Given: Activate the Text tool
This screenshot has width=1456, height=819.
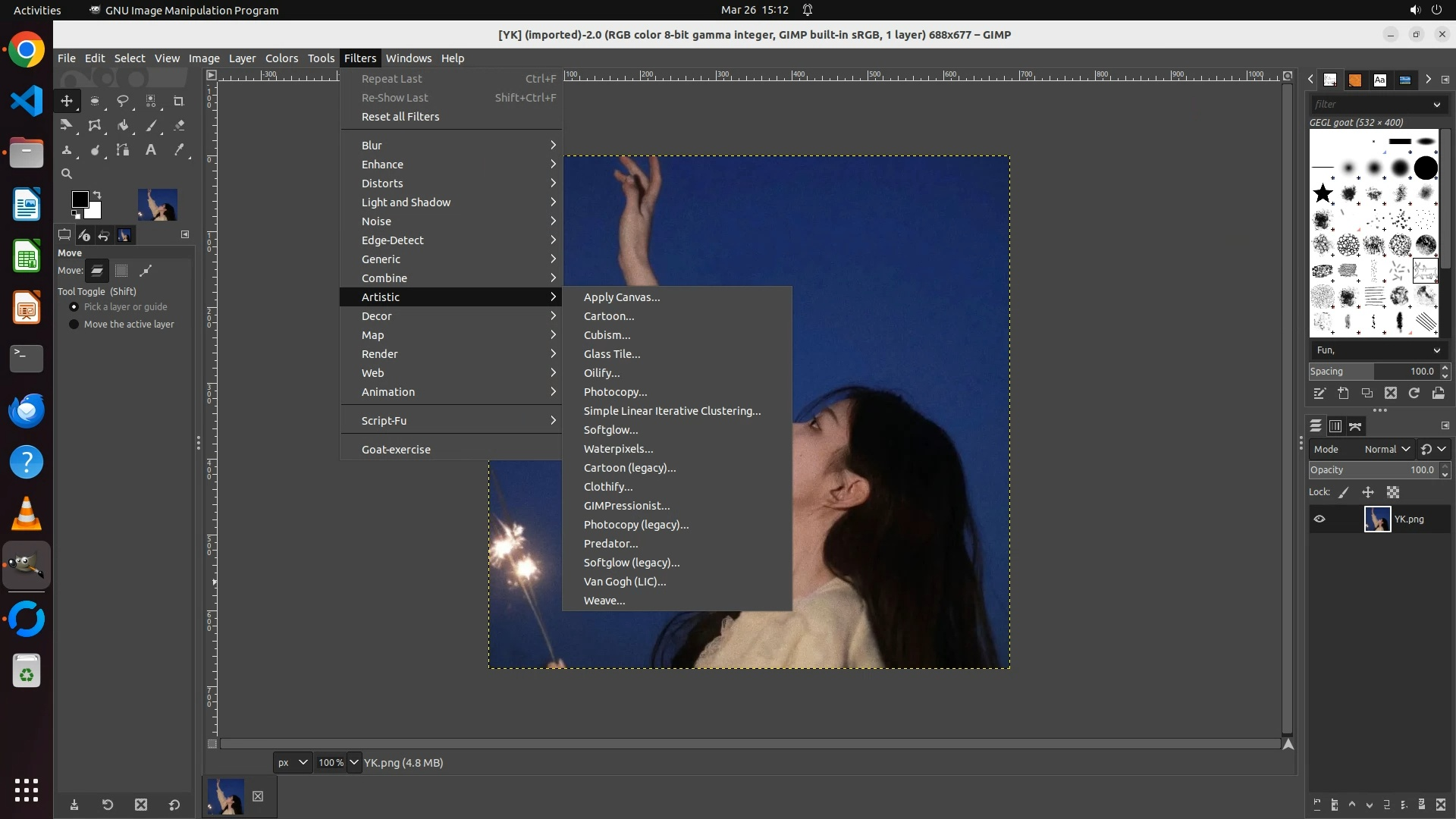Looking at the screenshot, I should coord(151,150).
